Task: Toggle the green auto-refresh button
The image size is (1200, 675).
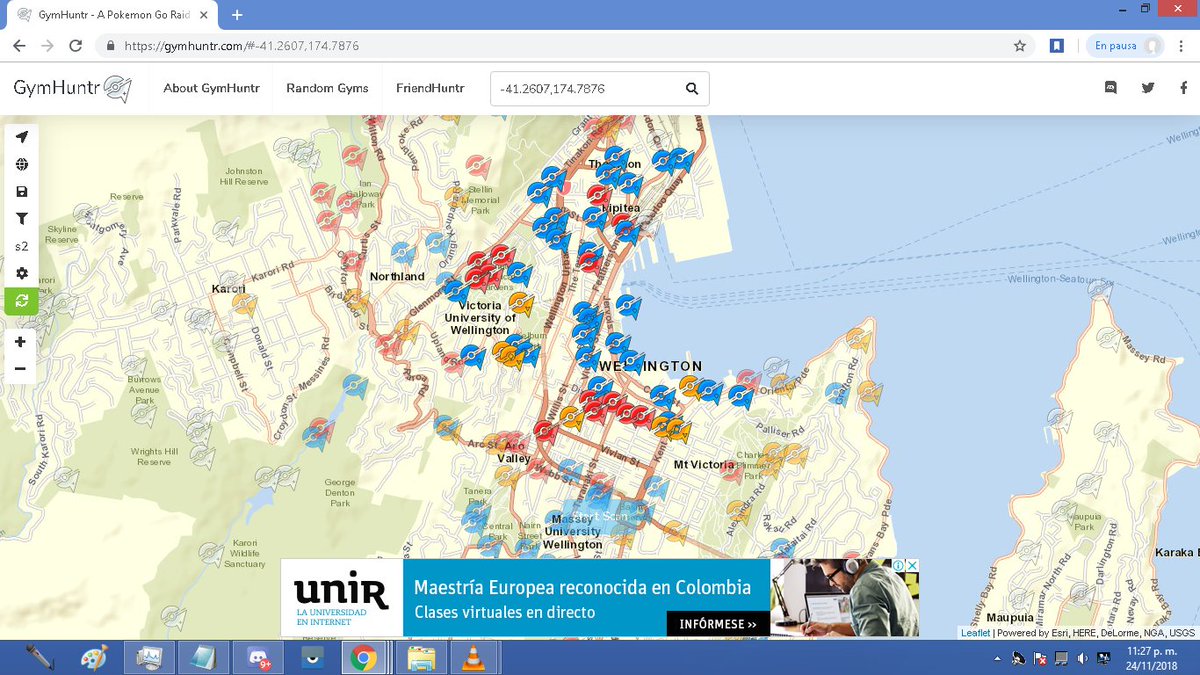Action: point(21,300)
